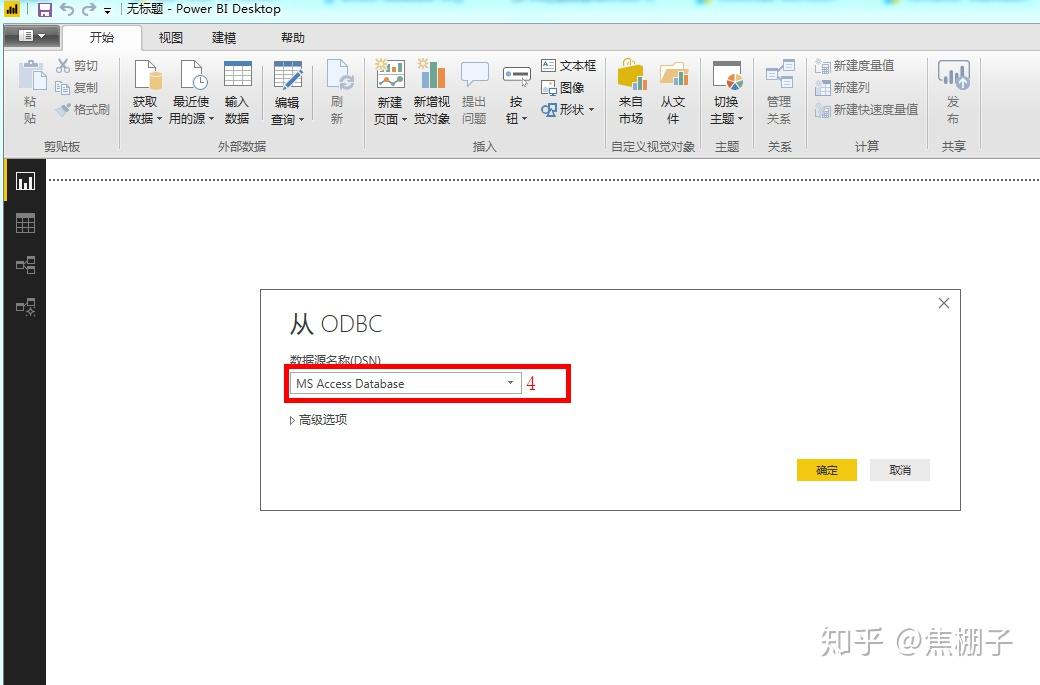Switch to the 数据 (Data) view

point(24,223)
